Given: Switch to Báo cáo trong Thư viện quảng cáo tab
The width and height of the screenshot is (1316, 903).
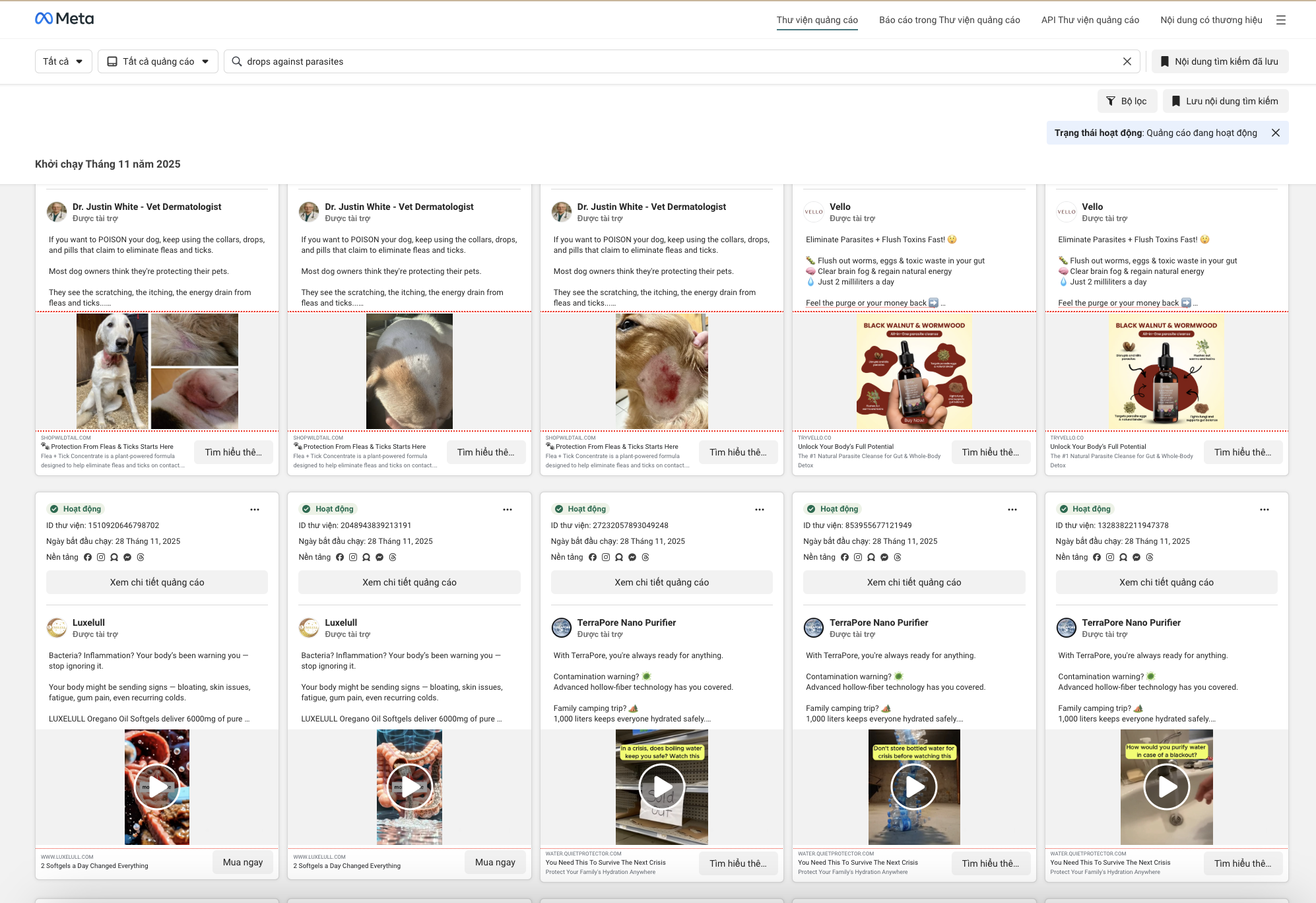Looking at the screenshot, I should [949, 20].
